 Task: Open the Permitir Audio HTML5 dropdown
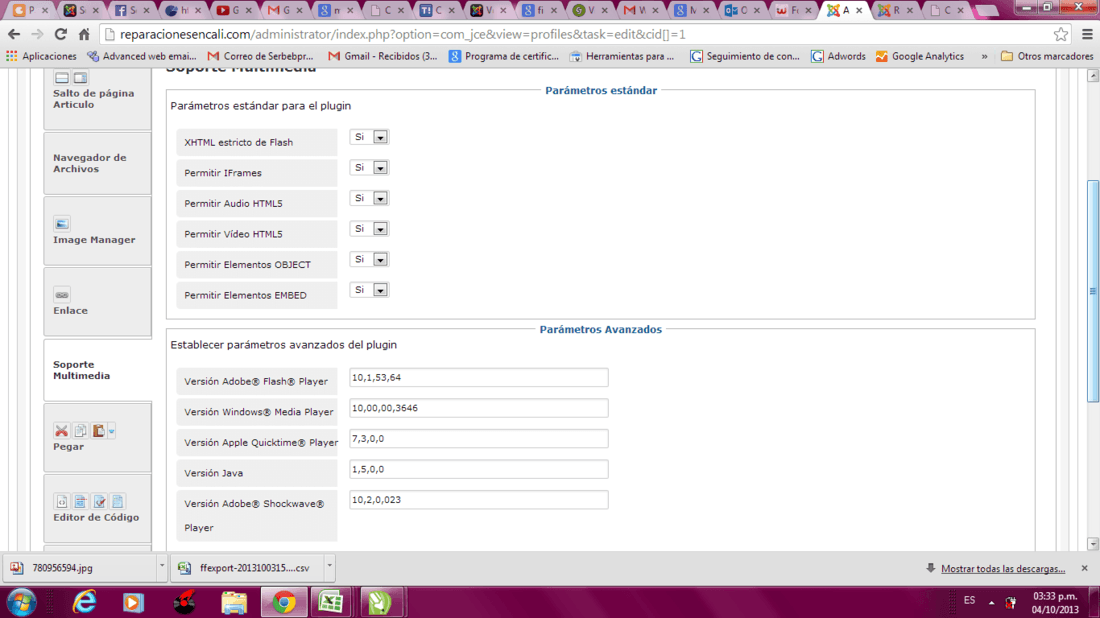[369, 199]
